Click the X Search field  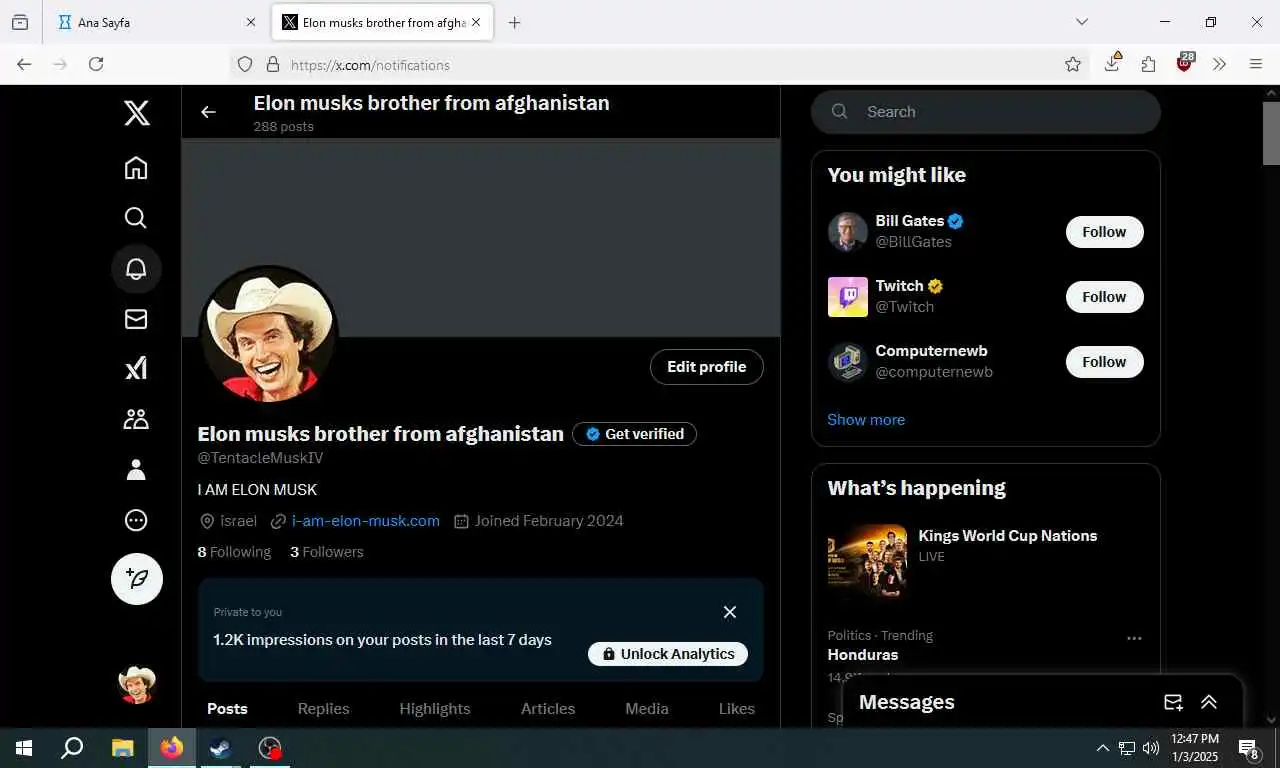click(x=986, y=112)
